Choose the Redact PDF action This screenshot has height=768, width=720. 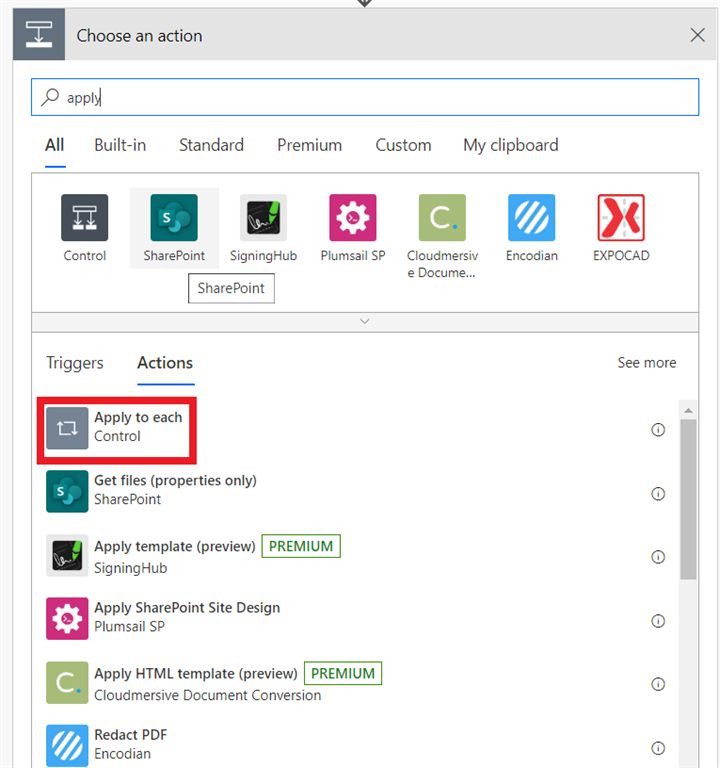click(130, 735)
